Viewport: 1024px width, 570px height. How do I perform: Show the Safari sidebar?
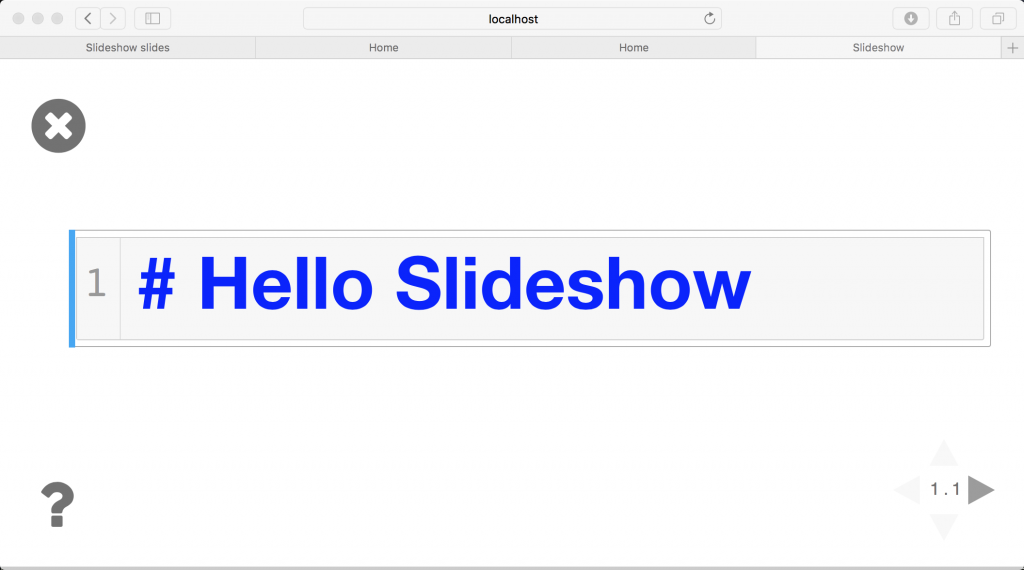[152, 18]
